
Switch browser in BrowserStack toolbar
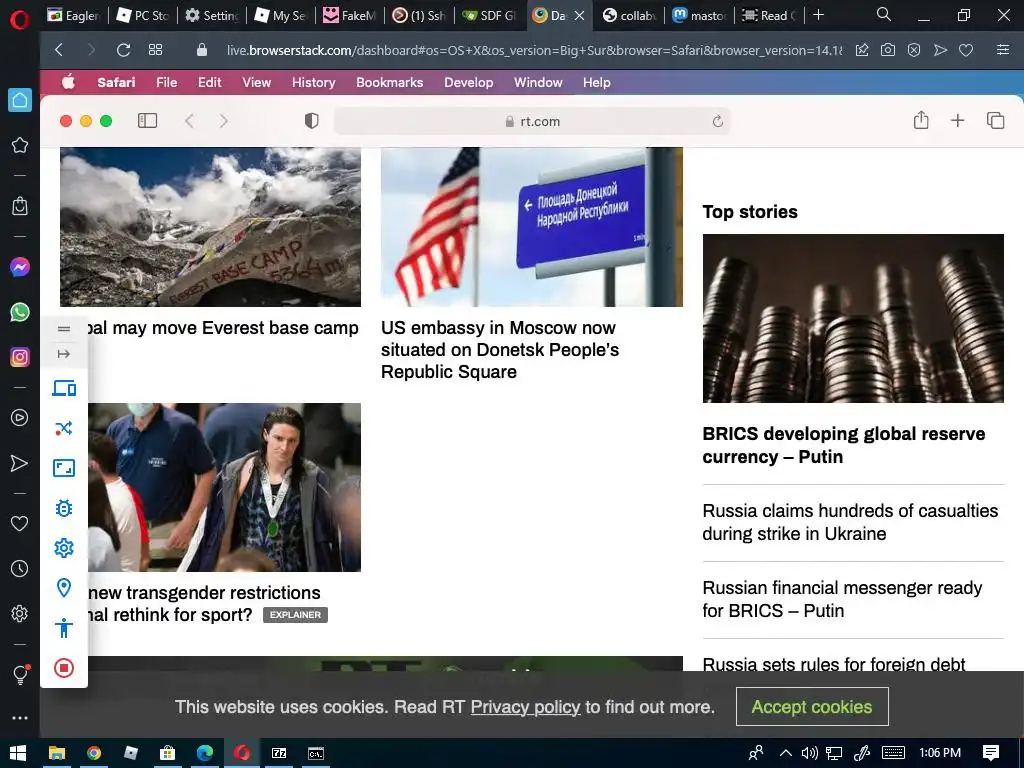[64, 389]
